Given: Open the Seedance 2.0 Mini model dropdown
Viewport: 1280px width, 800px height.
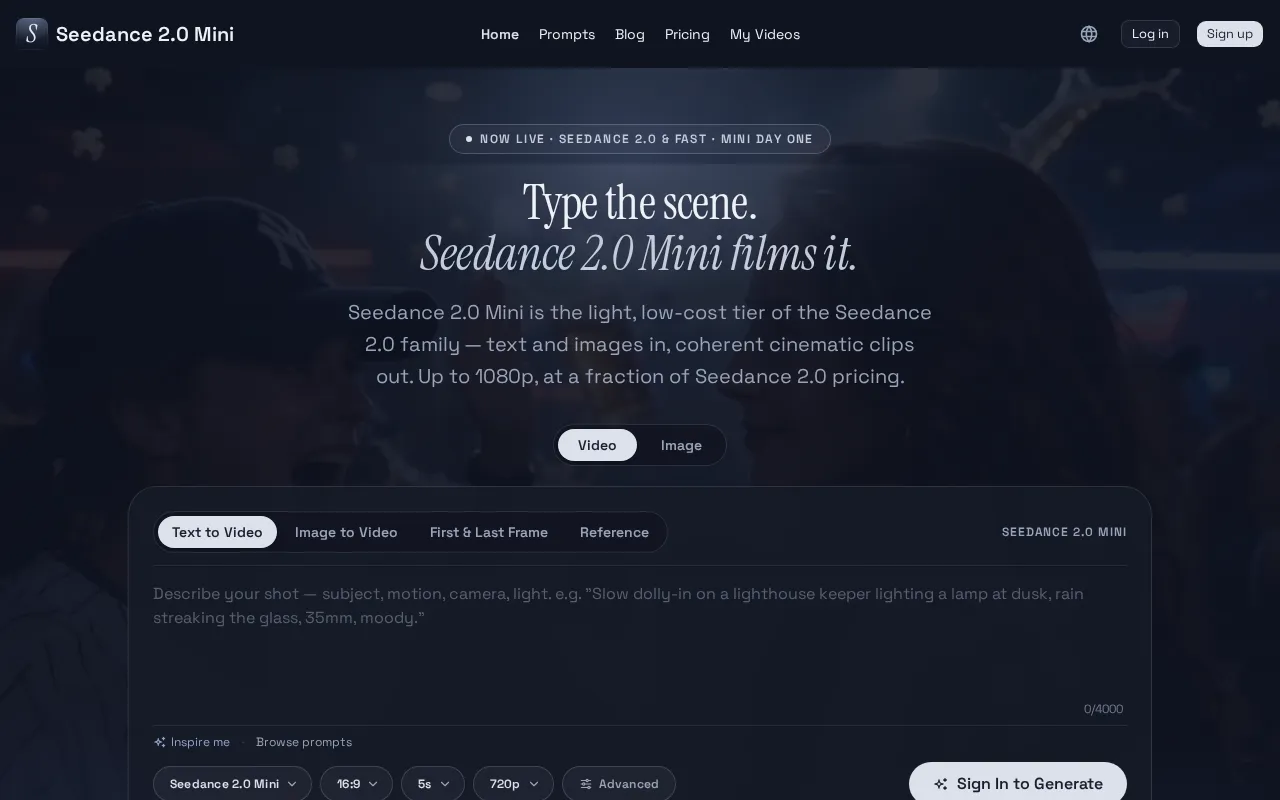Looking at the screenshot, I should (x=232, y=784).
